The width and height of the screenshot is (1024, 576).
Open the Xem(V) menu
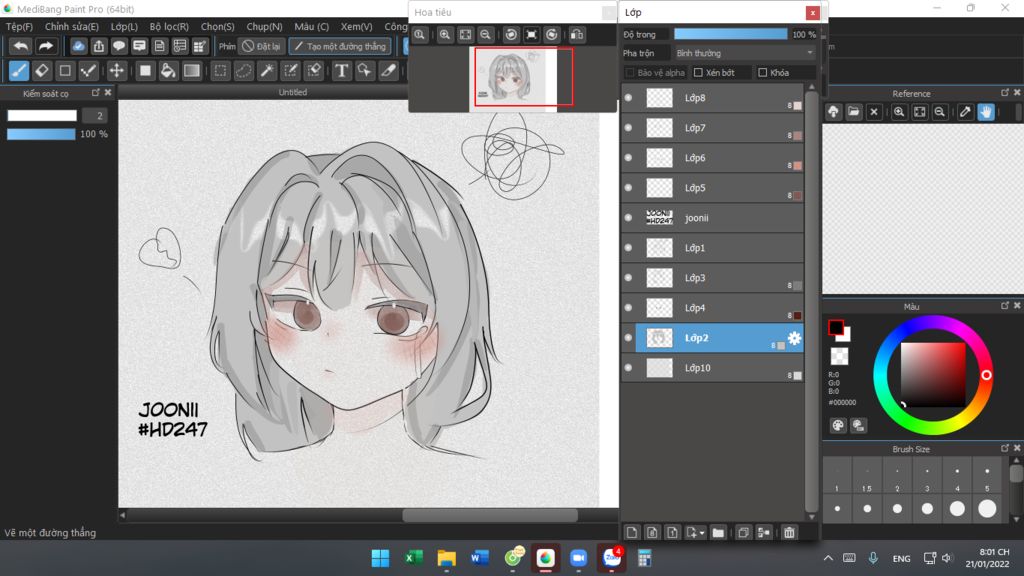click(357, 27)
